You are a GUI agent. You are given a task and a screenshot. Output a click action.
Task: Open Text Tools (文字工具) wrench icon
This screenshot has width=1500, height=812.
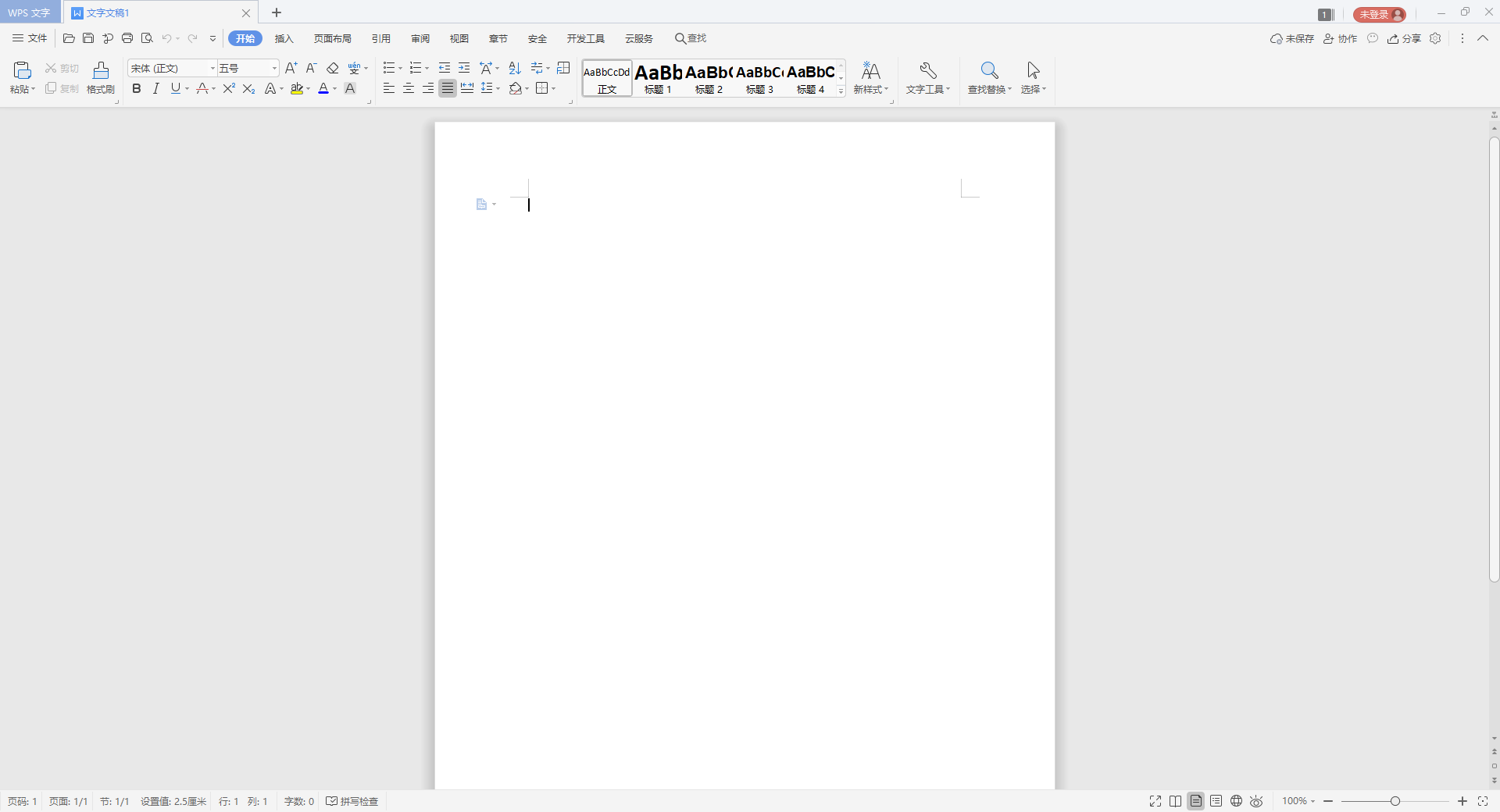(928, 70)
